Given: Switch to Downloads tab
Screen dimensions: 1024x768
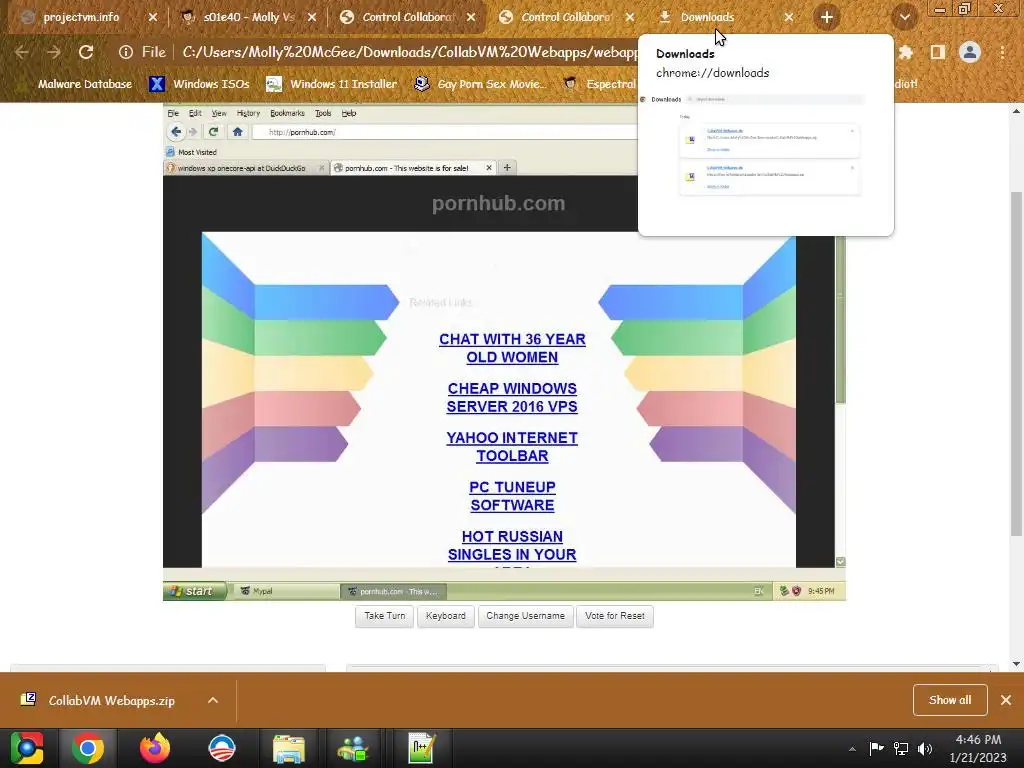Looking at the screenshot, I should (x=707, y=17).
